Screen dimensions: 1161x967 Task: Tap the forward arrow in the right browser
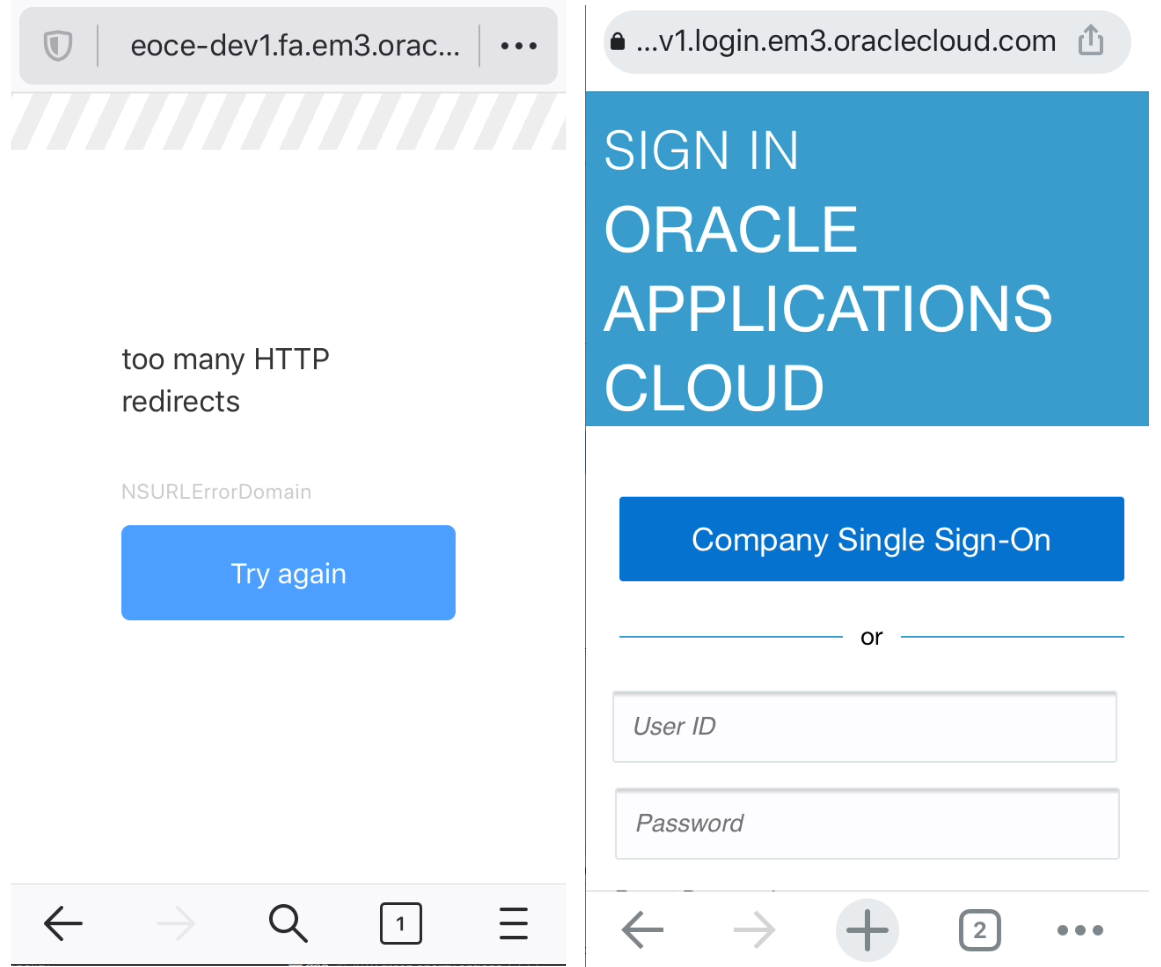(x=754, y=930)
